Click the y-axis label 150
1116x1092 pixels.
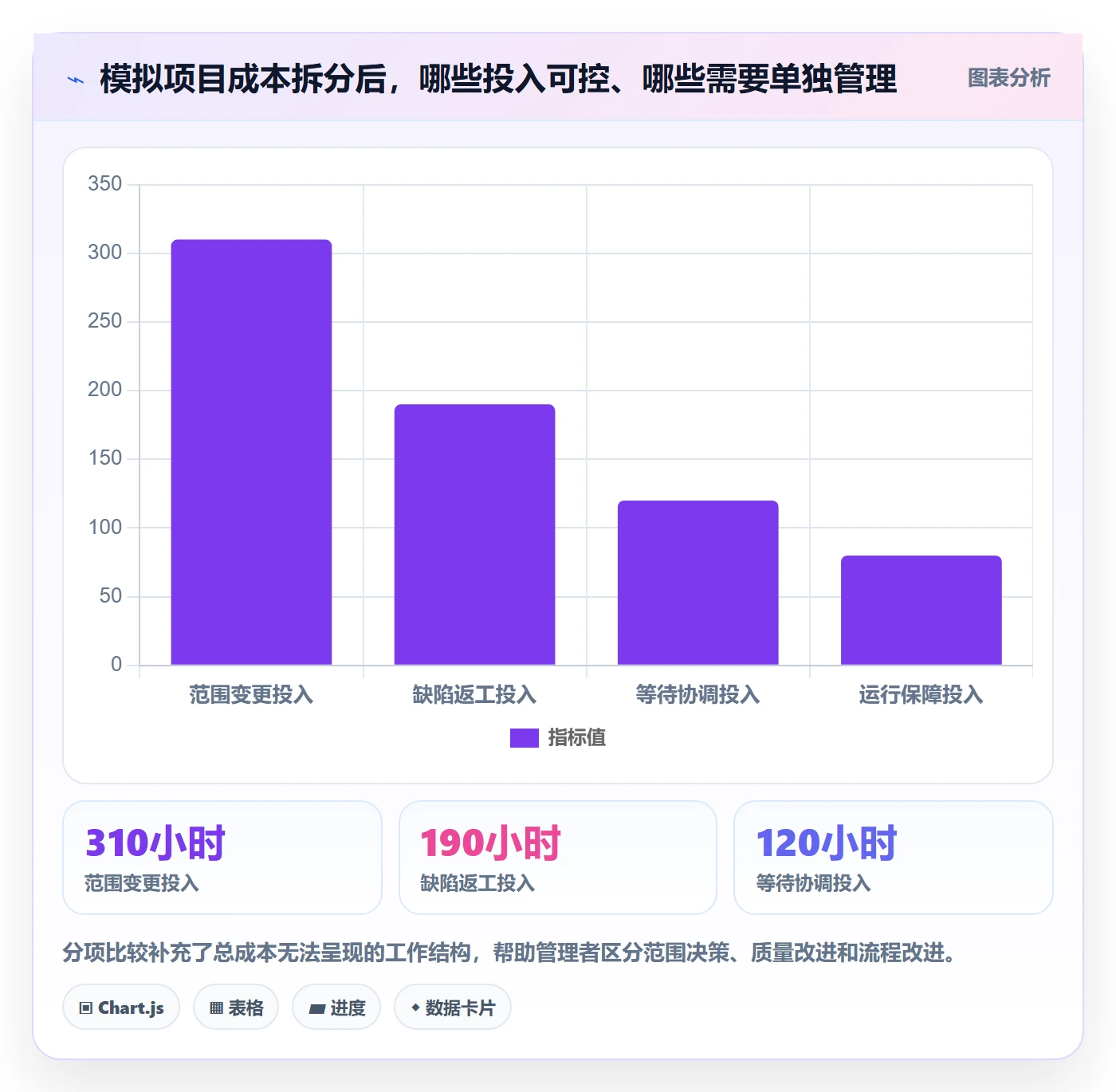(x=105, y=458)
